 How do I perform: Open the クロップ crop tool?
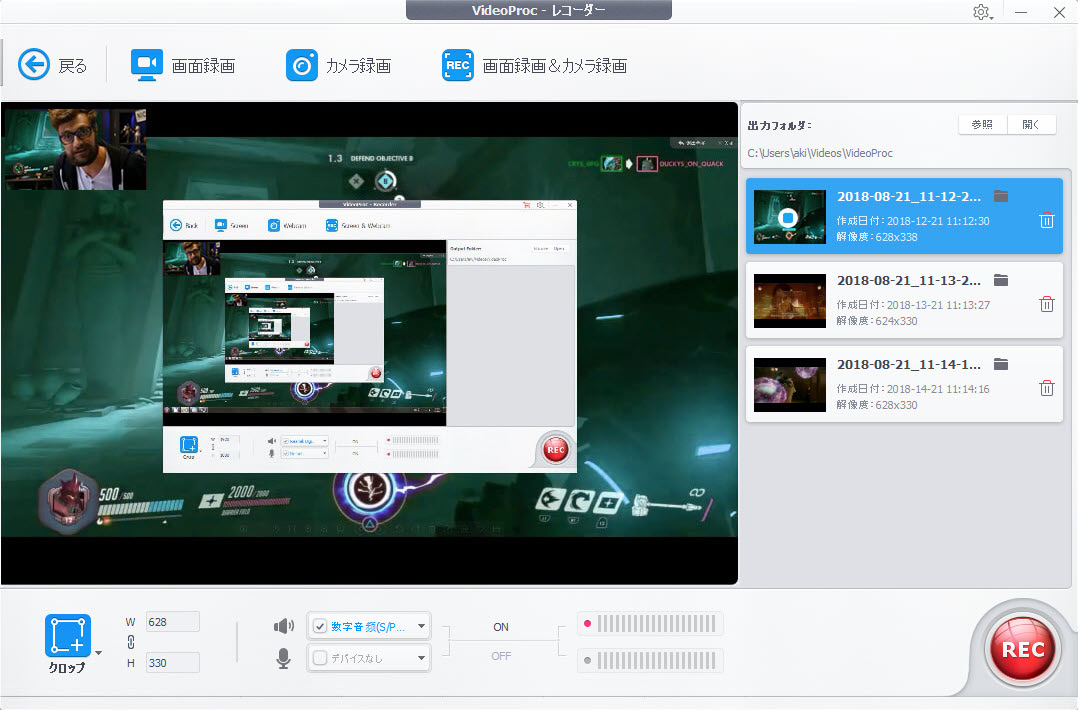click(x=66, y=633)
